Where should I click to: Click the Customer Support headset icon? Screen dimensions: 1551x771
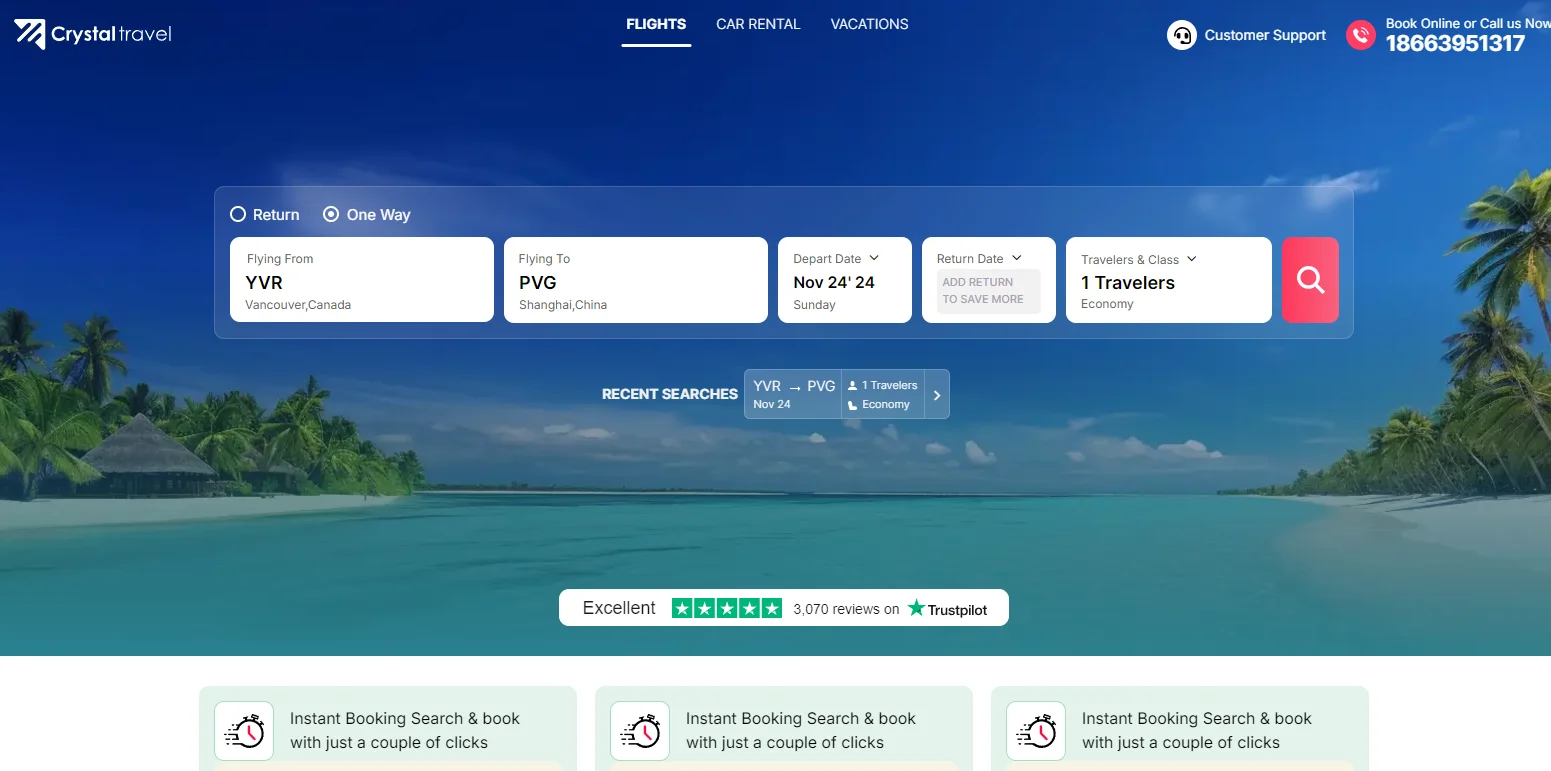click(x=1181, y=36)
